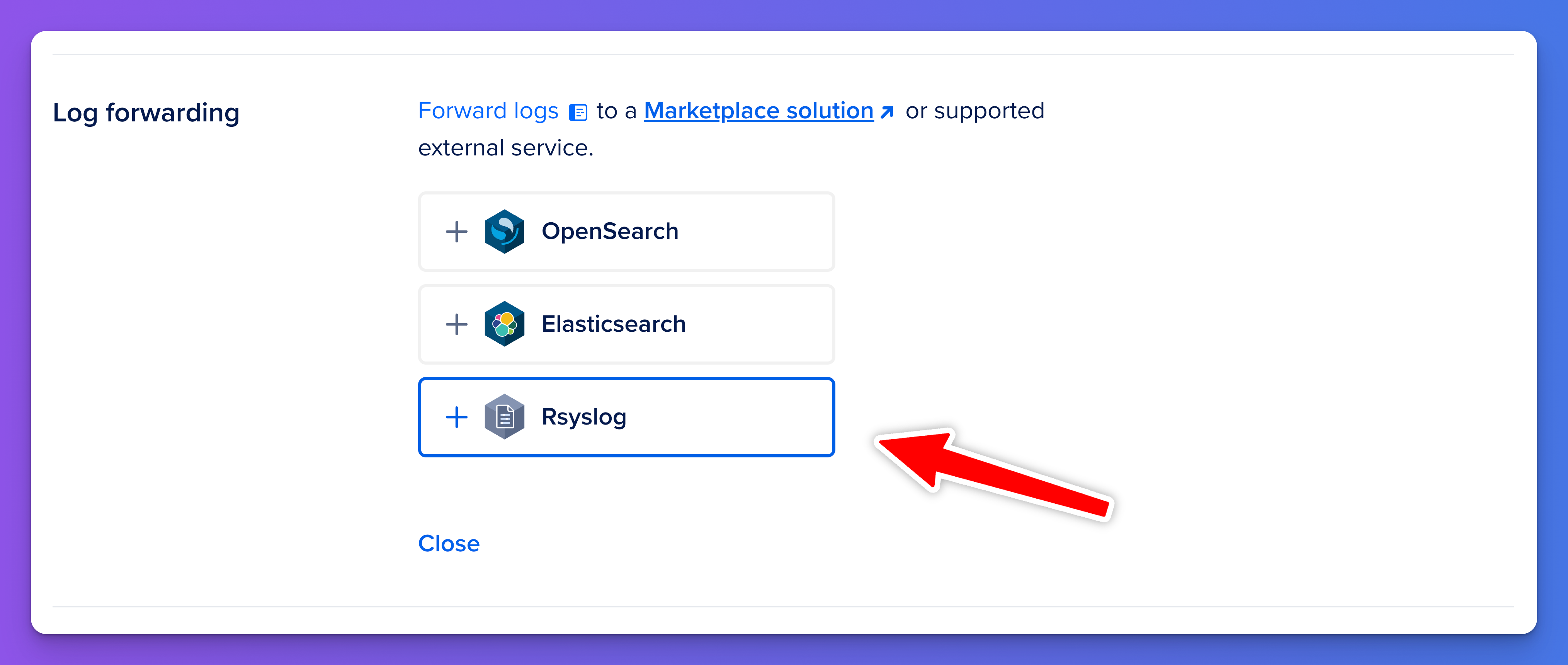Click the plus icon beside OpenSearch
Image resolution: width=1568 pixels, height=665 pixels.
[x=456, y=232]
